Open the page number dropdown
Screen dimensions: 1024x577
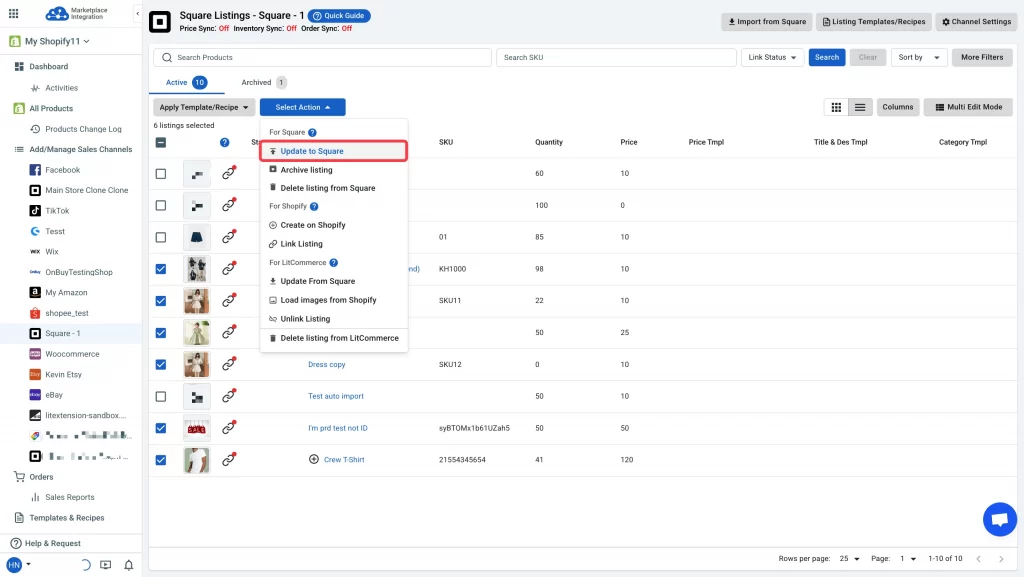tap(908, 559)
